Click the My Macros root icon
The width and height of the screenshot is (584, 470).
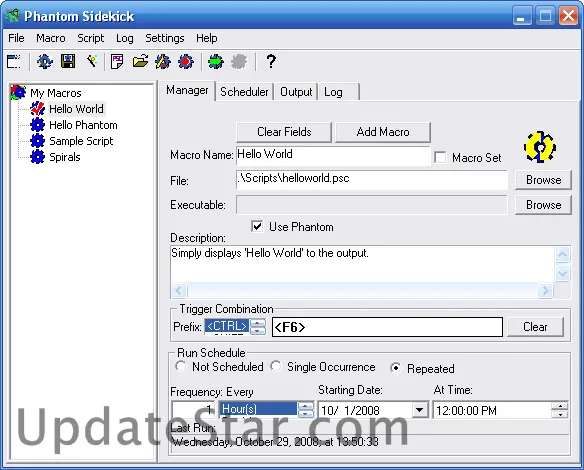[x=18, y=92]
